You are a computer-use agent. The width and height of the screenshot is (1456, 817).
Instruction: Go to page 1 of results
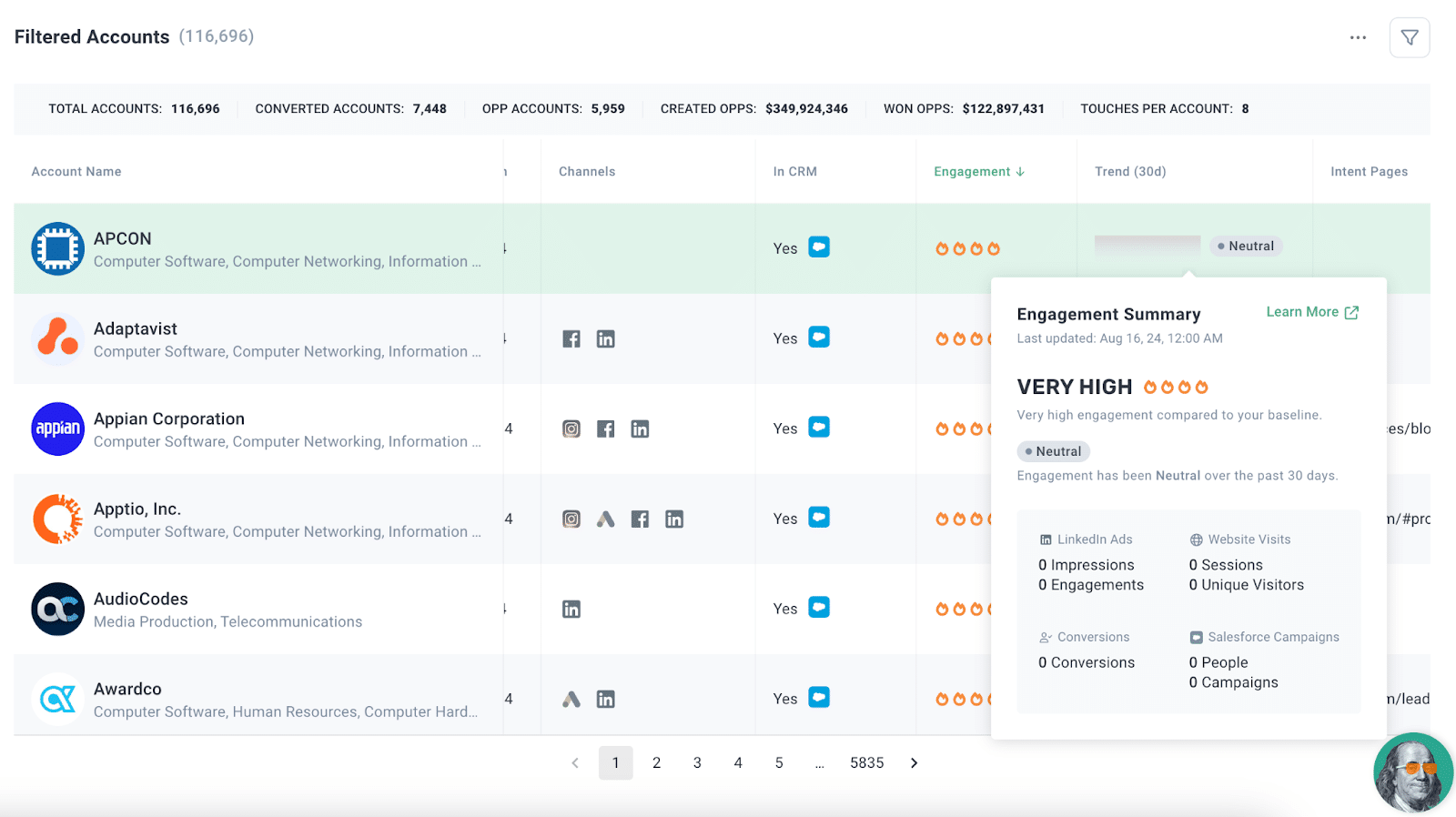tap(616, 763)
